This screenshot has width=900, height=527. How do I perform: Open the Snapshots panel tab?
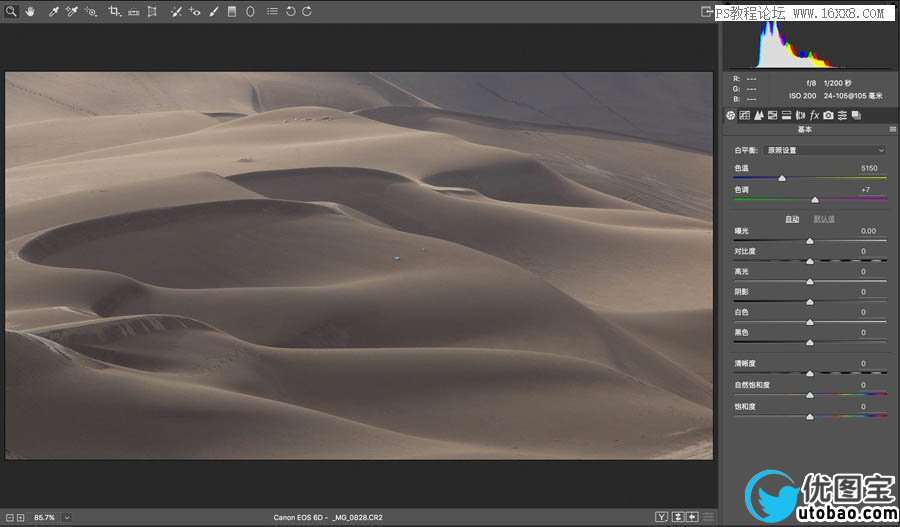click(856, 115)
